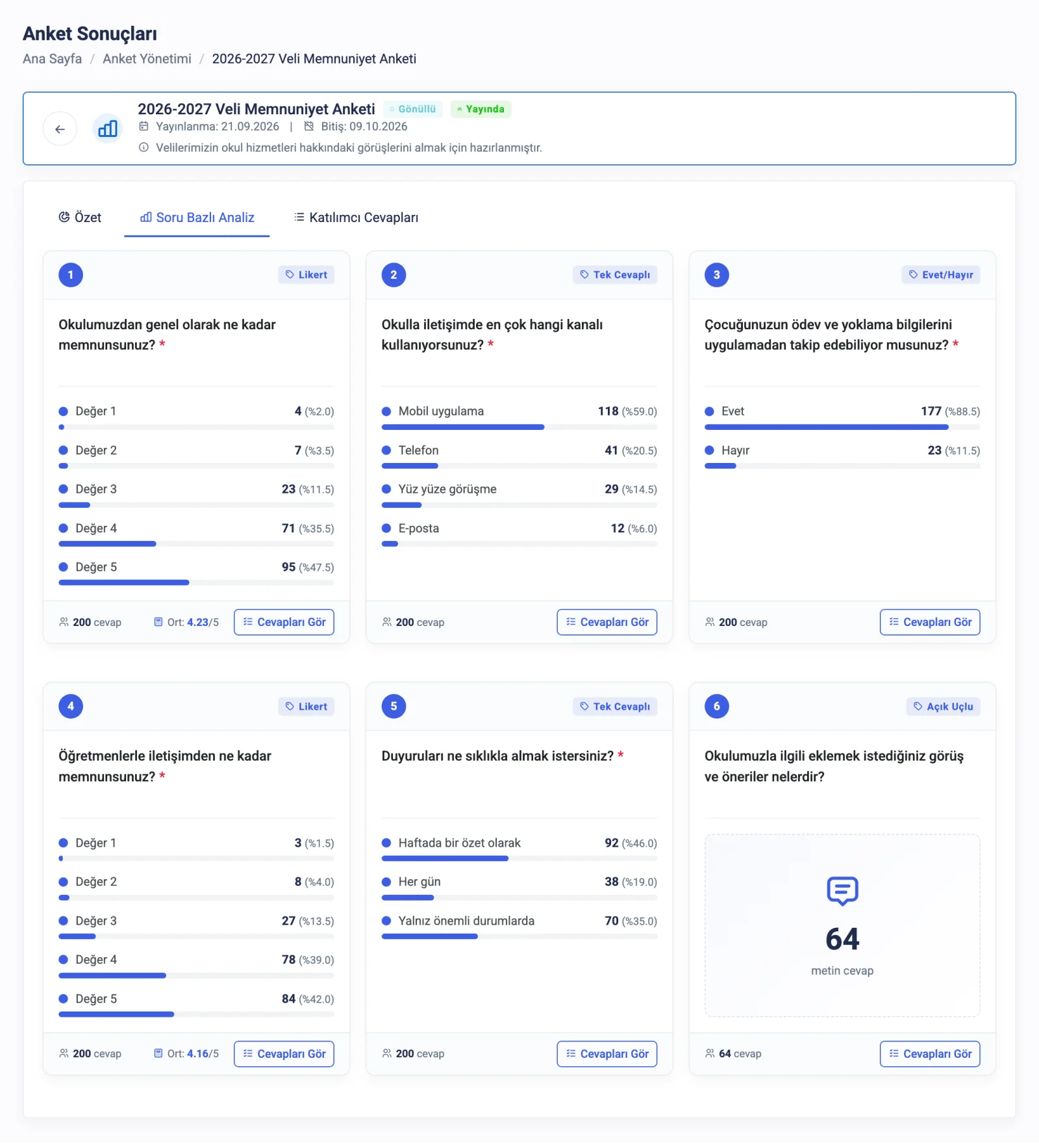The height and width of the screenshot is (1148, 1039).
Task: Click the chat bubble icon above 64
Action: 842,891
